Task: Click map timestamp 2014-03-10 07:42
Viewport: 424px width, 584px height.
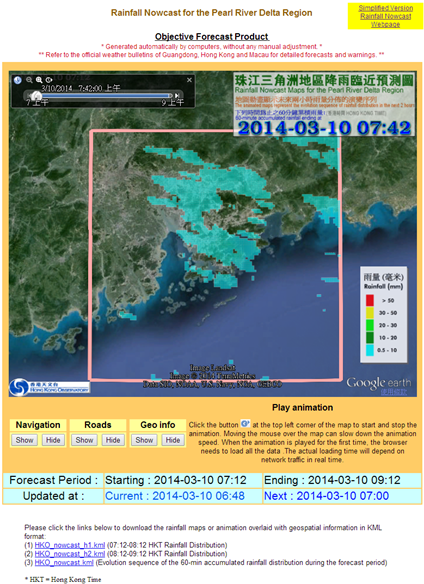Action: 324,128
